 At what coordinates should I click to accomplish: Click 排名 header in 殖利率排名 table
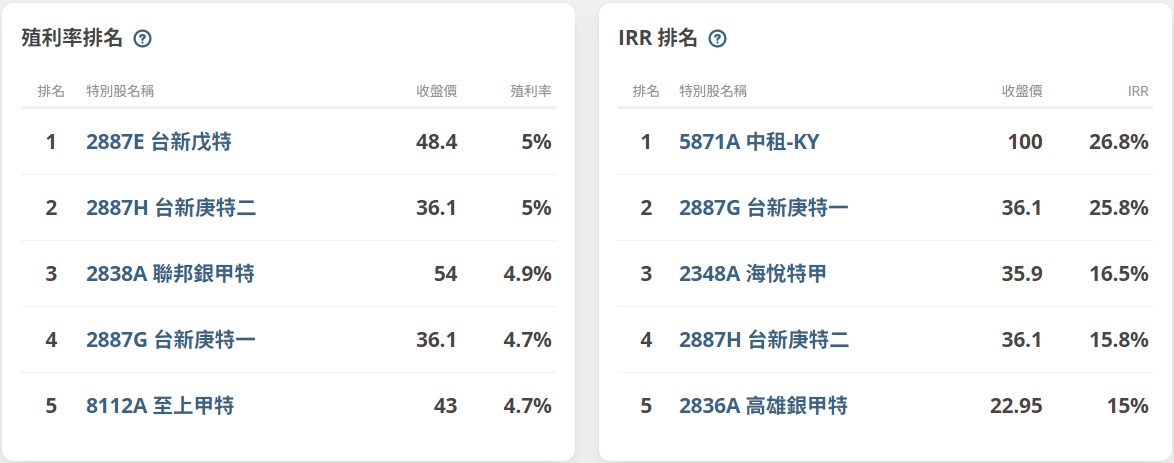pos(51,91)
